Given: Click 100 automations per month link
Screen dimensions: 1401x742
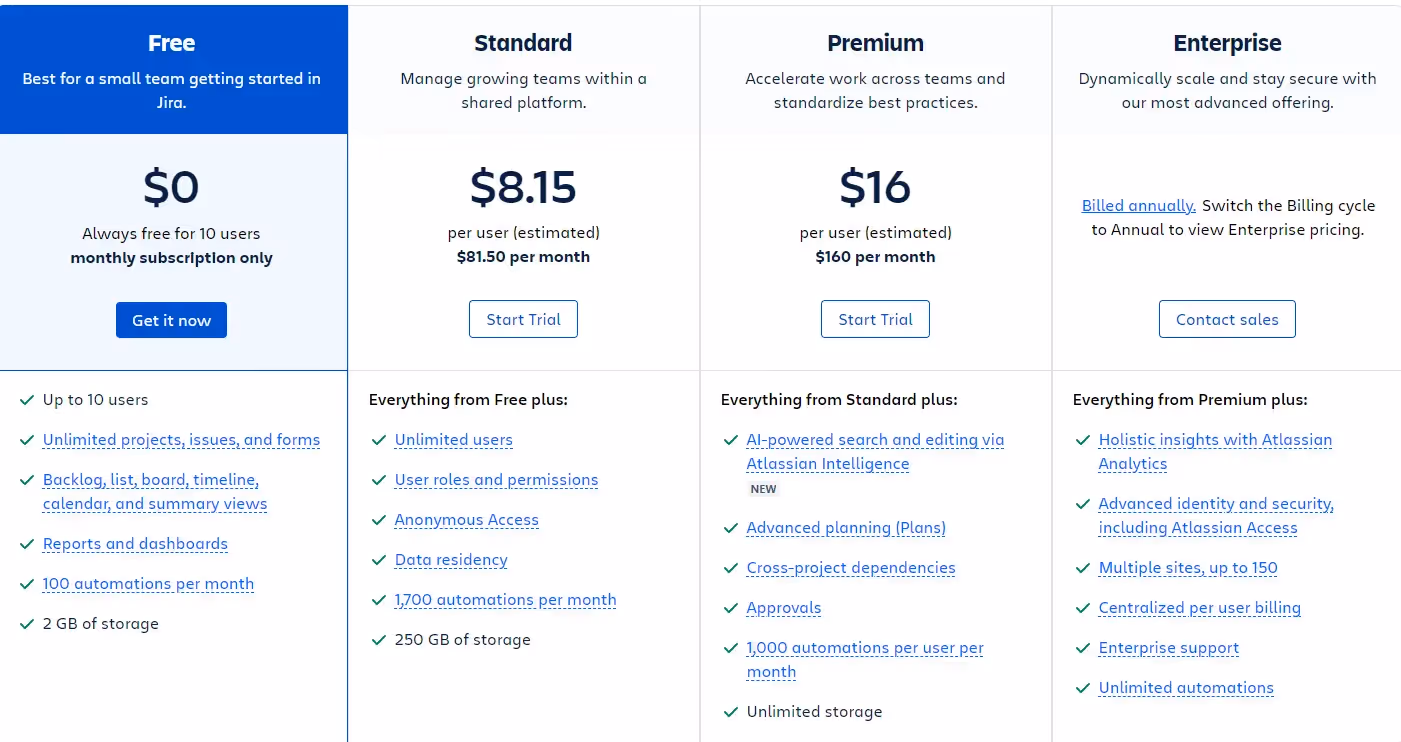Looking at the screenshot, I should (148, 583).
